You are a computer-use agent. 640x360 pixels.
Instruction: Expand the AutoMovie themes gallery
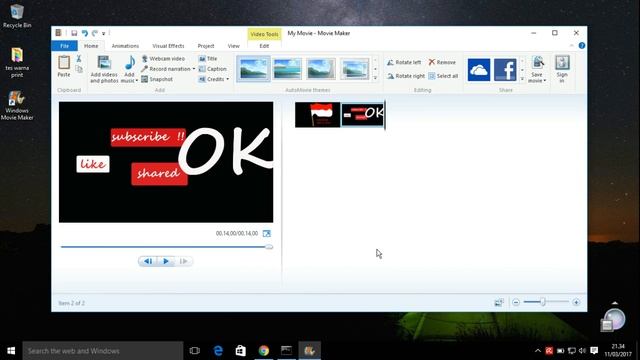click(x=375, y=78)
